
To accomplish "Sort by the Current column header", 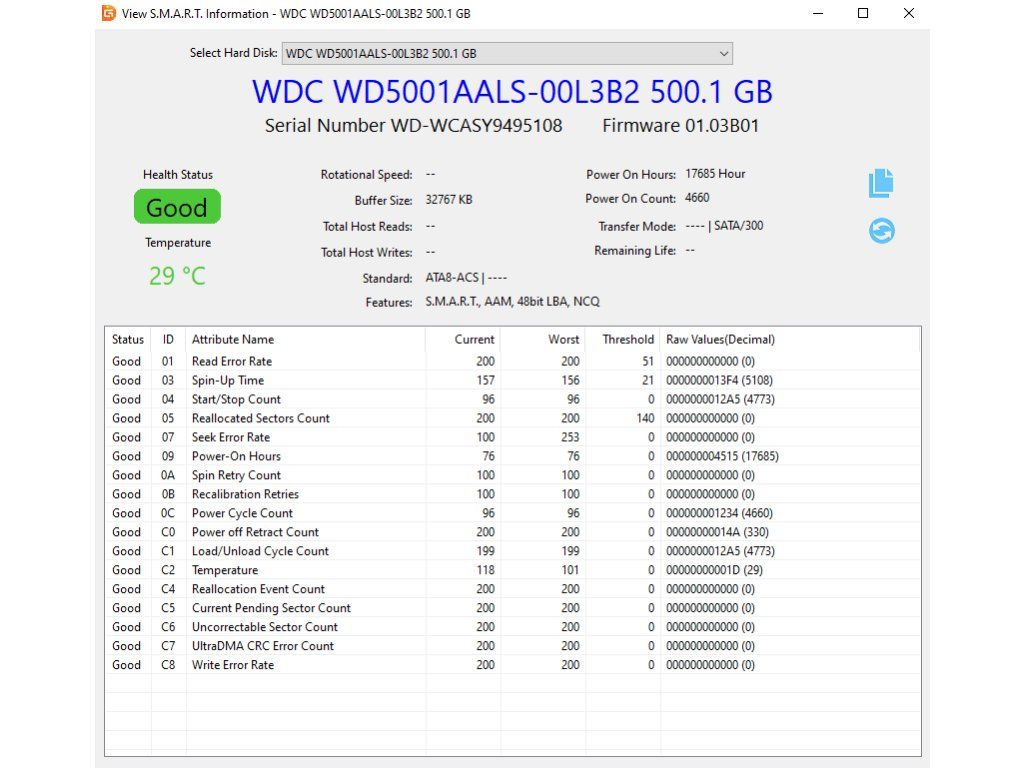I will pos(474,339).
